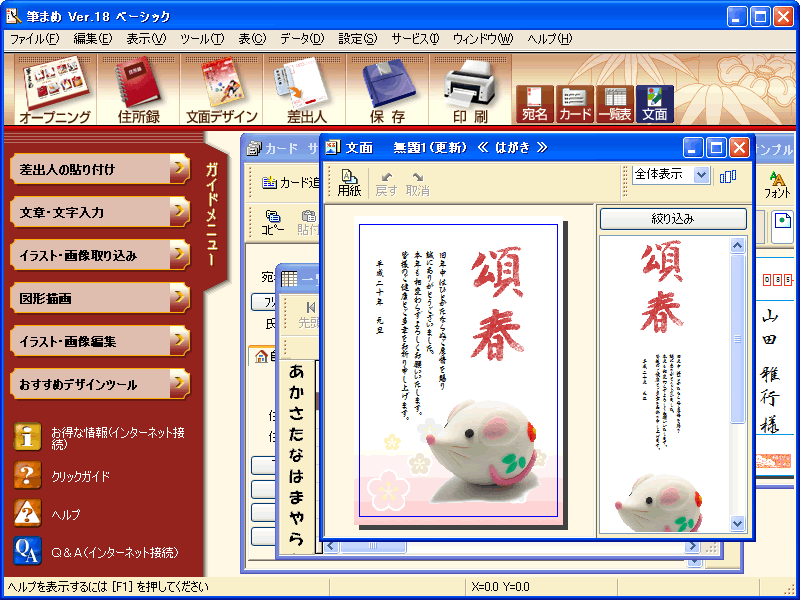Click the ガイドメニュー vertical tab
The width and height of the screenshot is (800, 600).
(x=213, y=214)
